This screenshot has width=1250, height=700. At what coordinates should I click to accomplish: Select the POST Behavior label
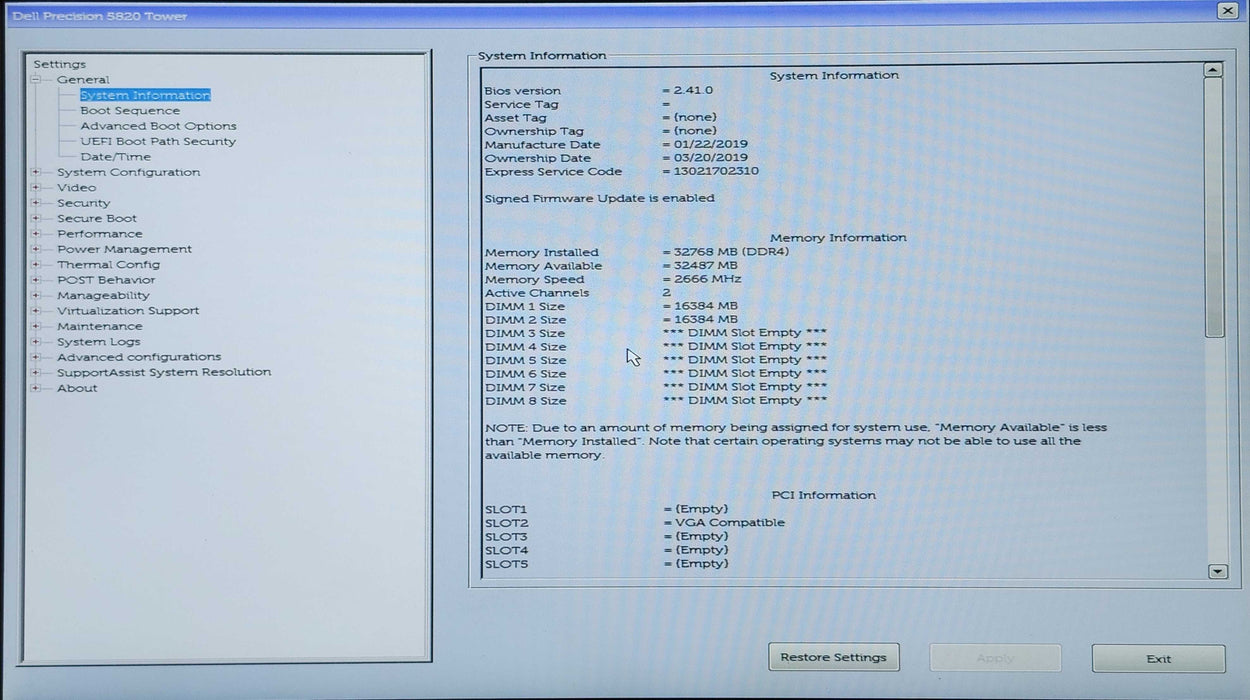pos(106,280)
